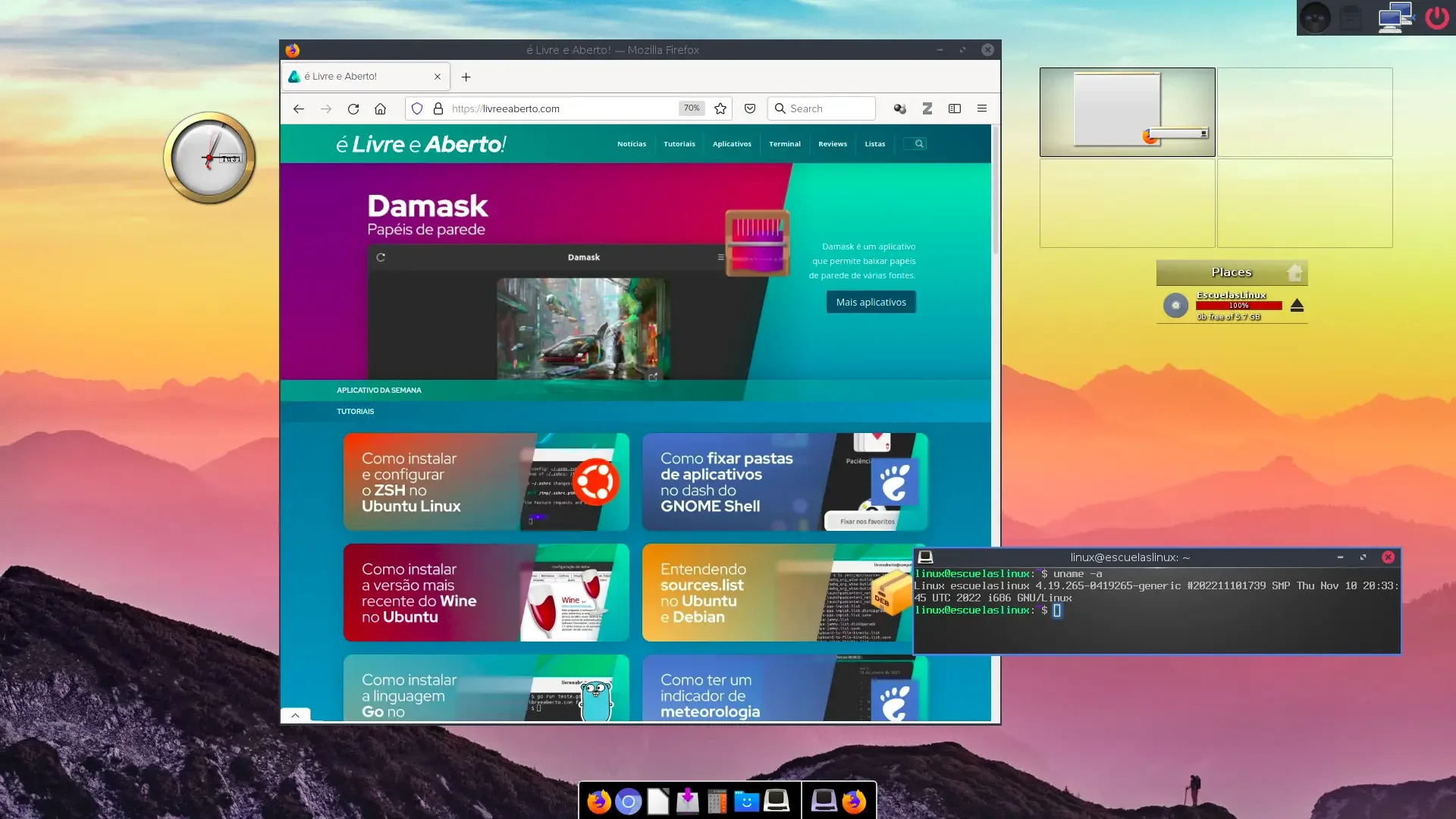1456x819 pixels.
Task: Click the Z extension icon in toolbar
Action: [927, 109]
